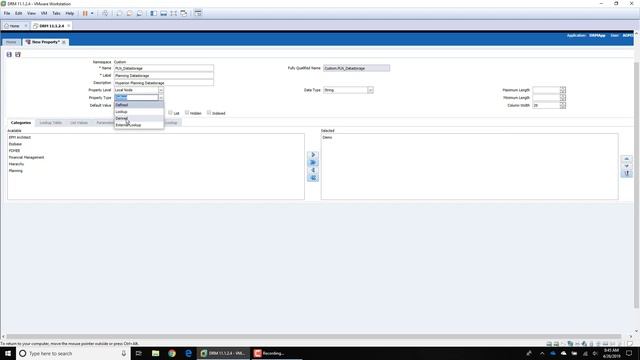This screenshot has height=360, width=640.
Task: Launch Edge from the taskbar
Action: point(188,353)
